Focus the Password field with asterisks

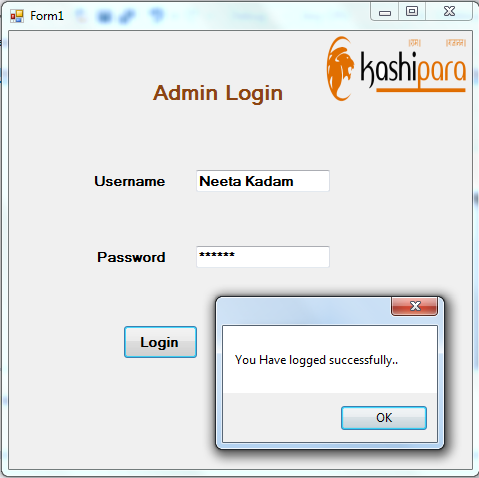click(263, 257)
